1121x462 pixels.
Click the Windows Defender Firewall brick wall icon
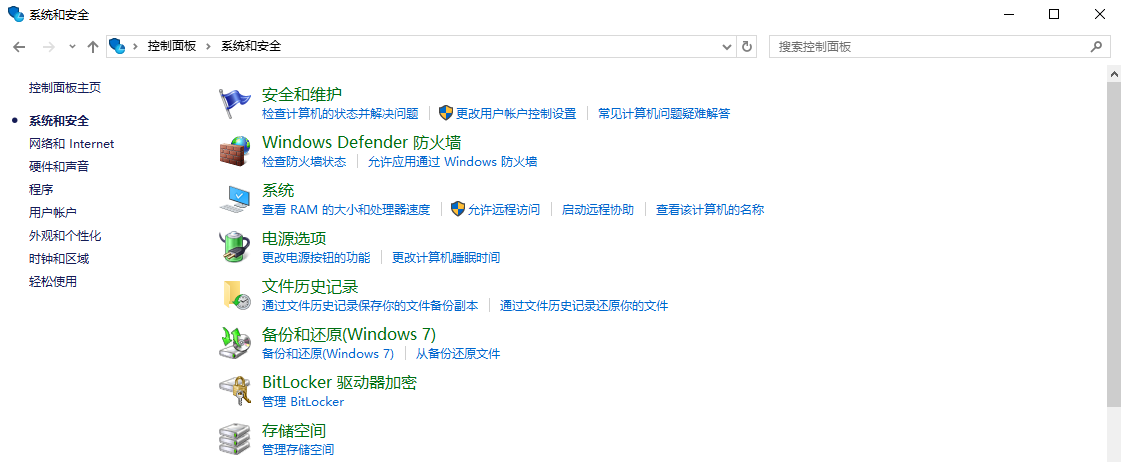(x=235, y=151)
